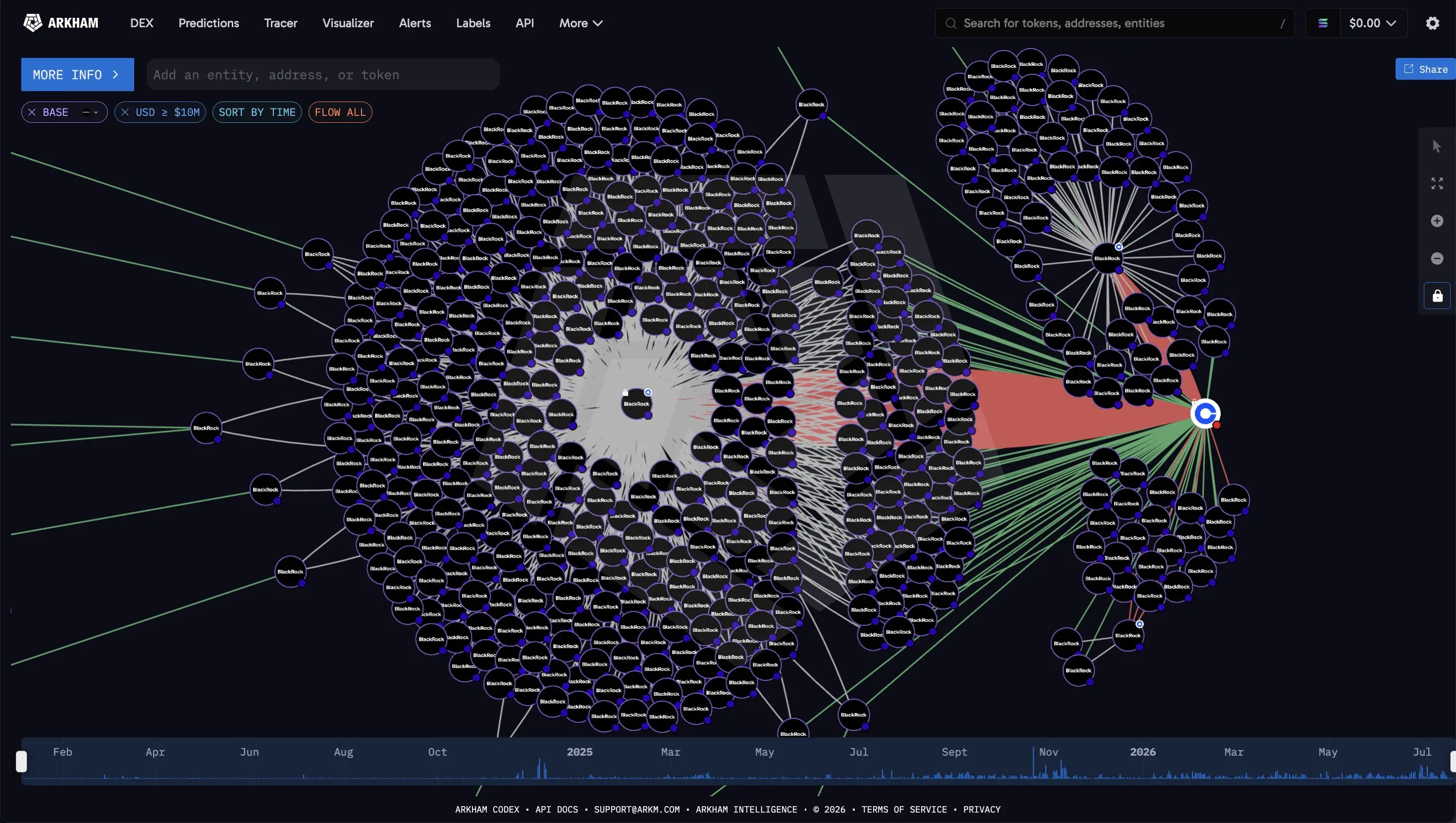Select the pointer cursor tool
Viewport: 1456px width, 823px height.
(x=1437, y=147)
